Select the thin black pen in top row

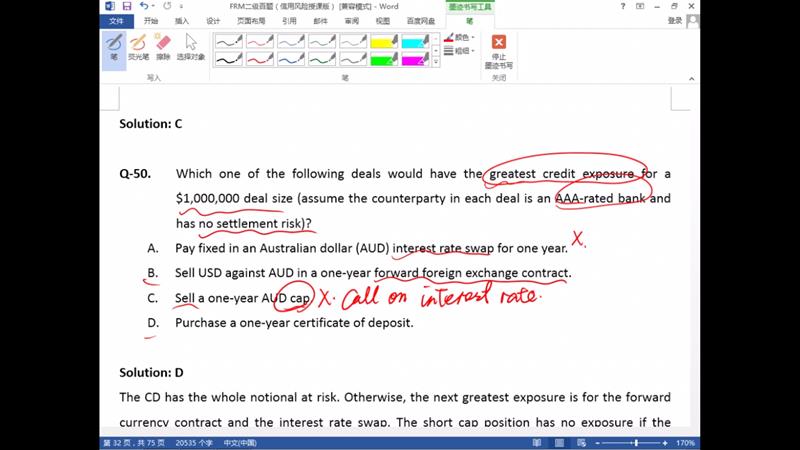click(x=229, y=41)
